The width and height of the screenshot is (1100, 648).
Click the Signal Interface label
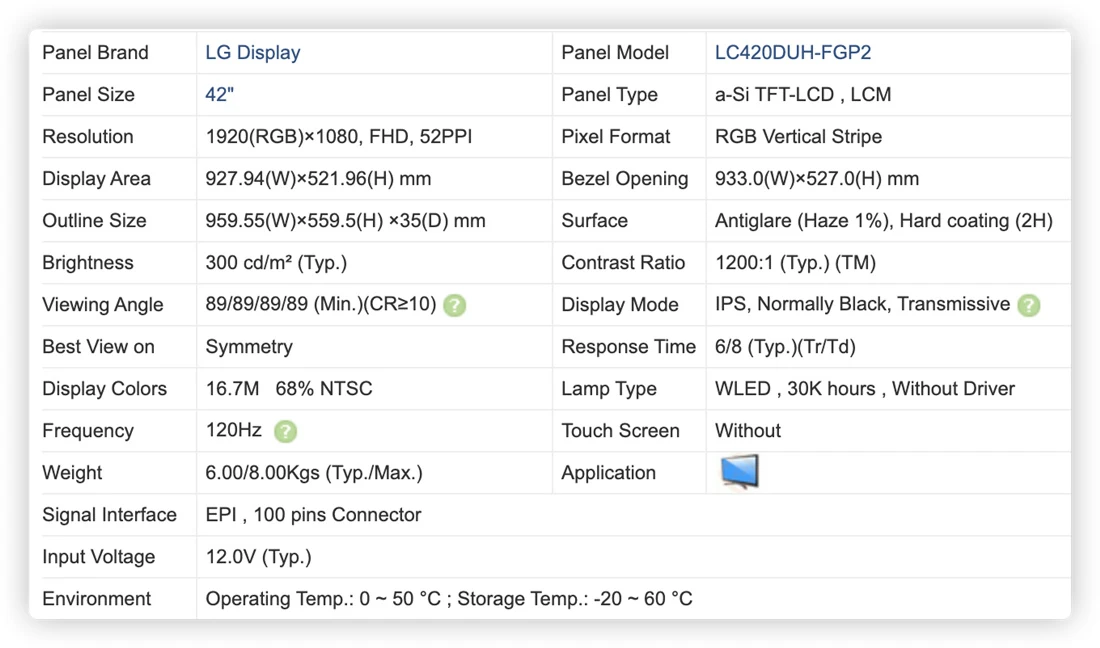point(109,515)
